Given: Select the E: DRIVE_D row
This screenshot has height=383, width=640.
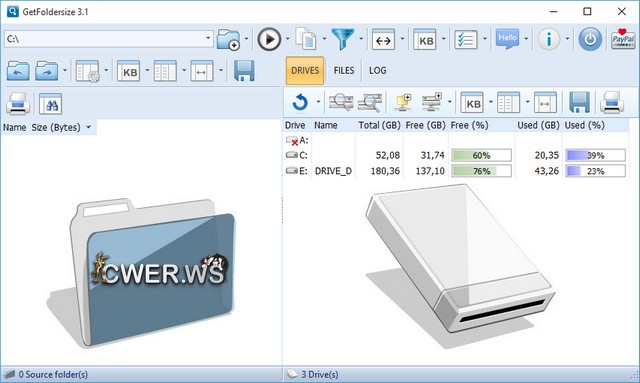Looking at the screenshot, I should point(456,171).
